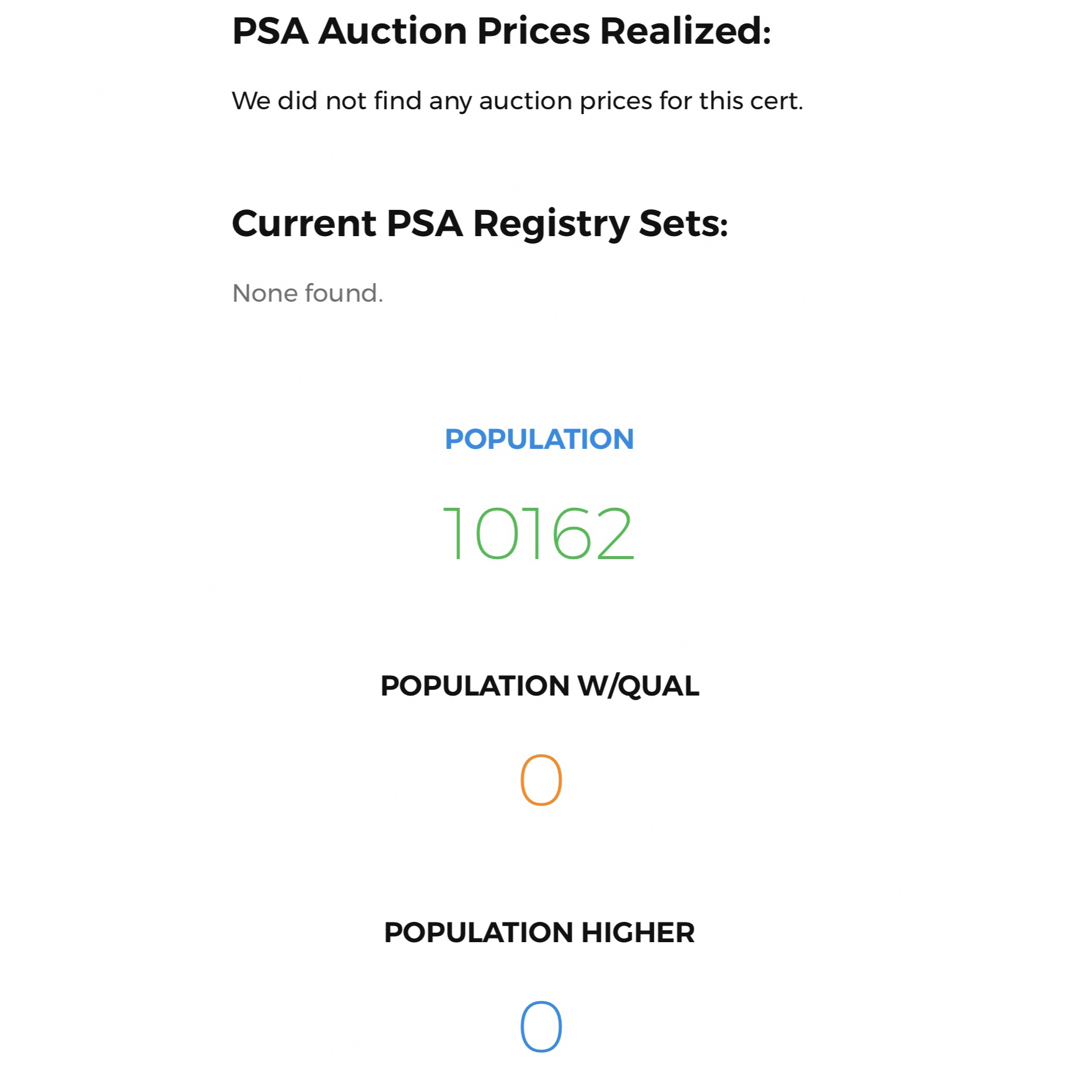The image size is (1080, 1080).
Task: Click the W/QUAL text in the label
Action: 638,686
